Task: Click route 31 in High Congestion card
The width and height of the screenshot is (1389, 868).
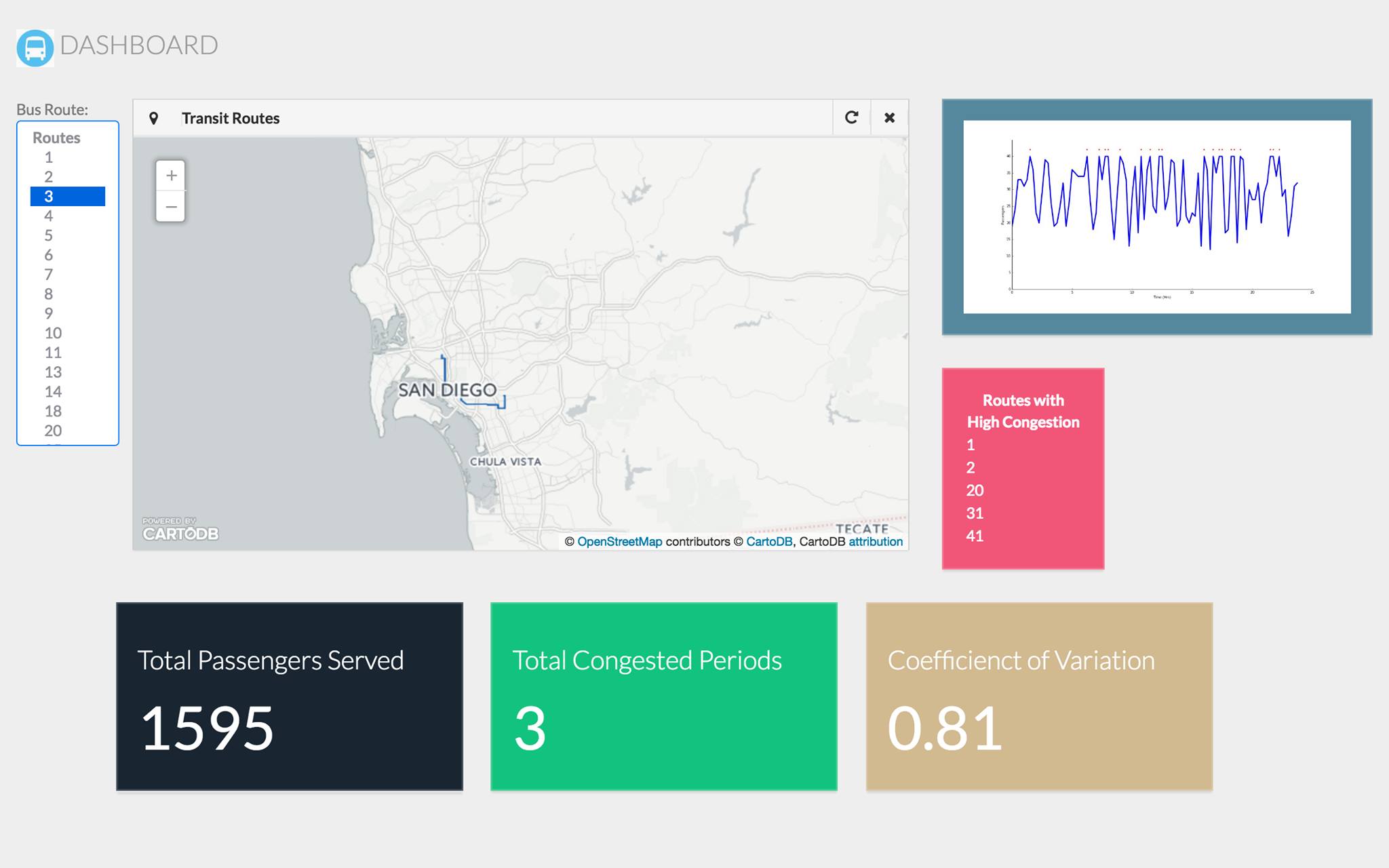Action: [x=975, y=513]
